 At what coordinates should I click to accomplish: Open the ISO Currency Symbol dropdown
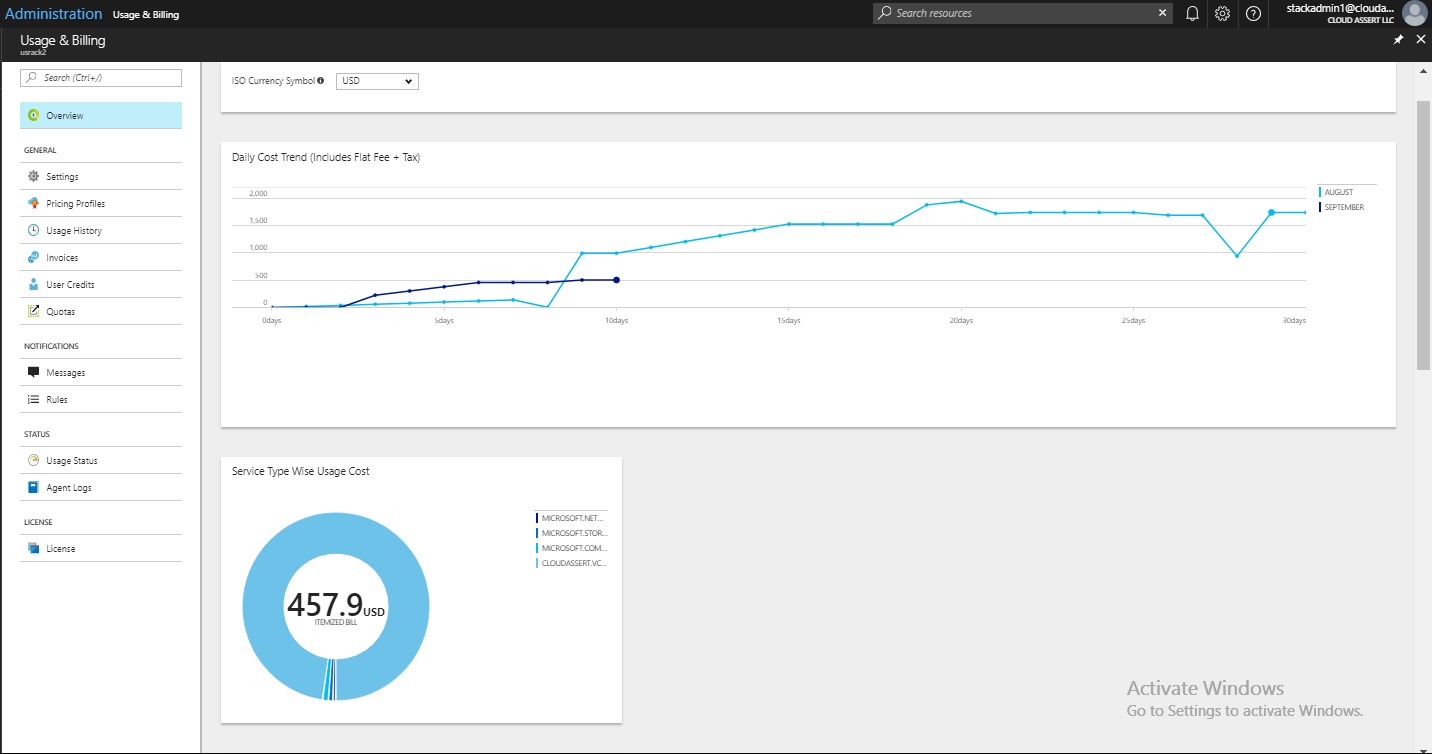click(x=377, y=81)
